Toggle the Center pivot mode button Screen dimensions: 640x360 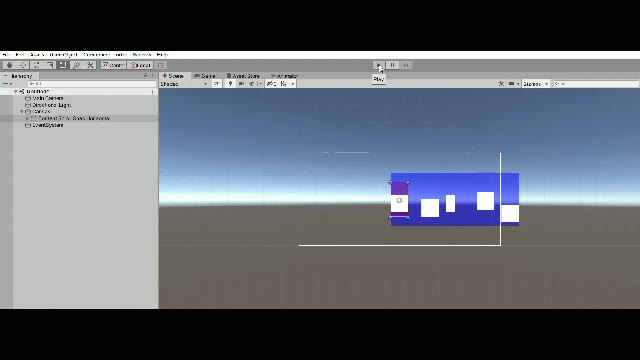point(113,65)
